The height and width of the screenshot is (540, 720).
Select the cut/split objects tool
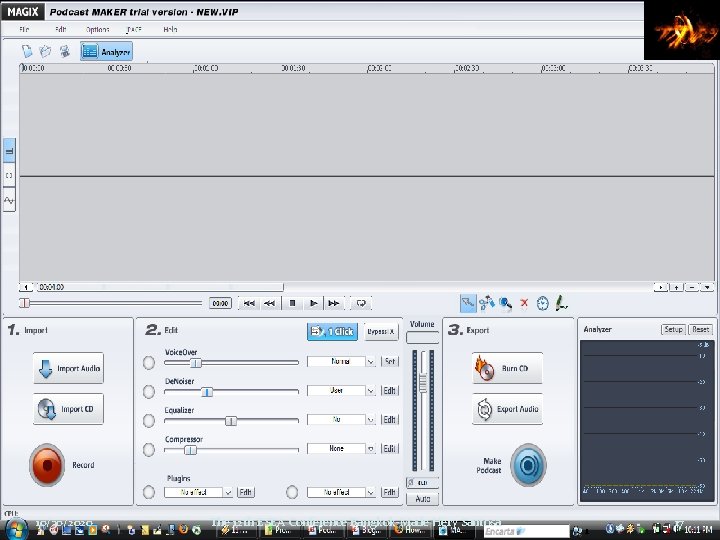[x=487, y=304]
